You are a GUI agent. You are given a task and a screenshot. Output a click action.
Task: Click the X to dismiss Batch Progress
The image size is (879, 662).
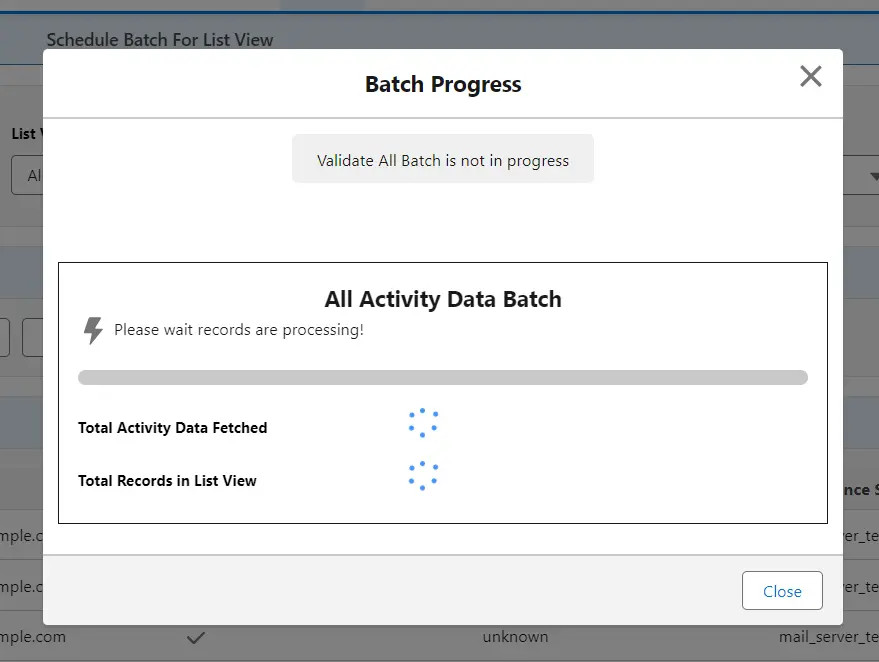click(810, 76)
